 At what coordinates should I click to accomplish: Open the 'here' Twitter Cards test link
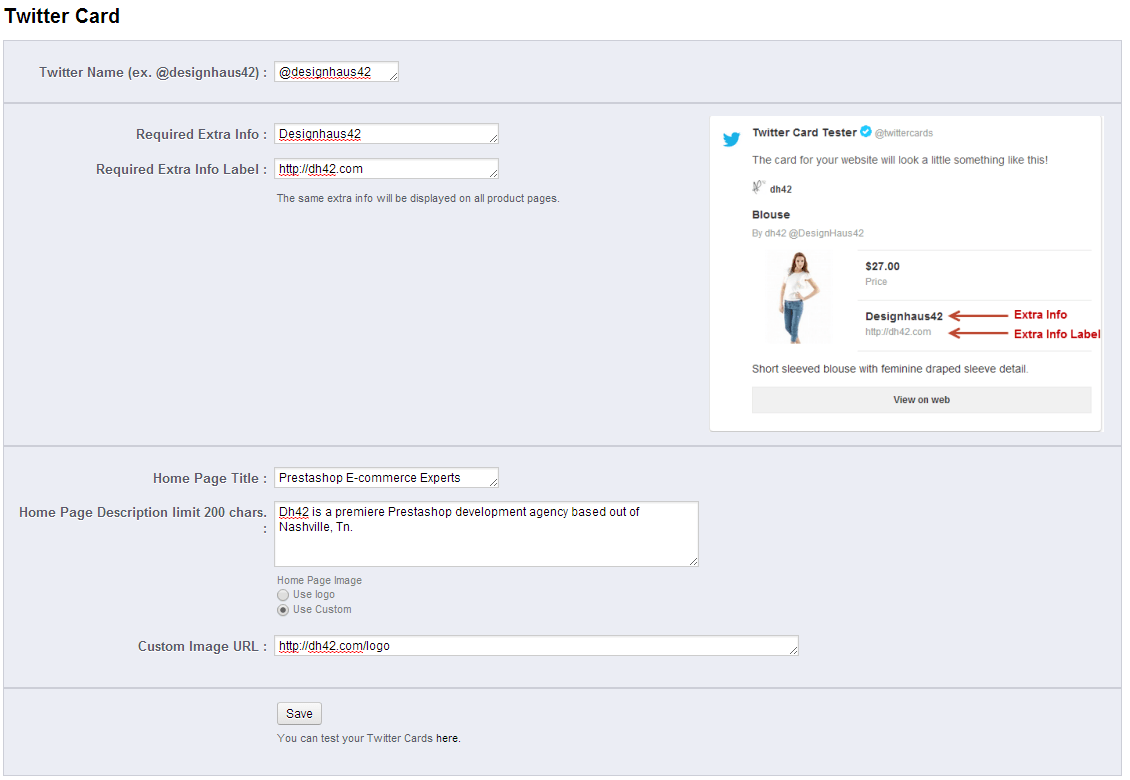(x=447, y=738)
